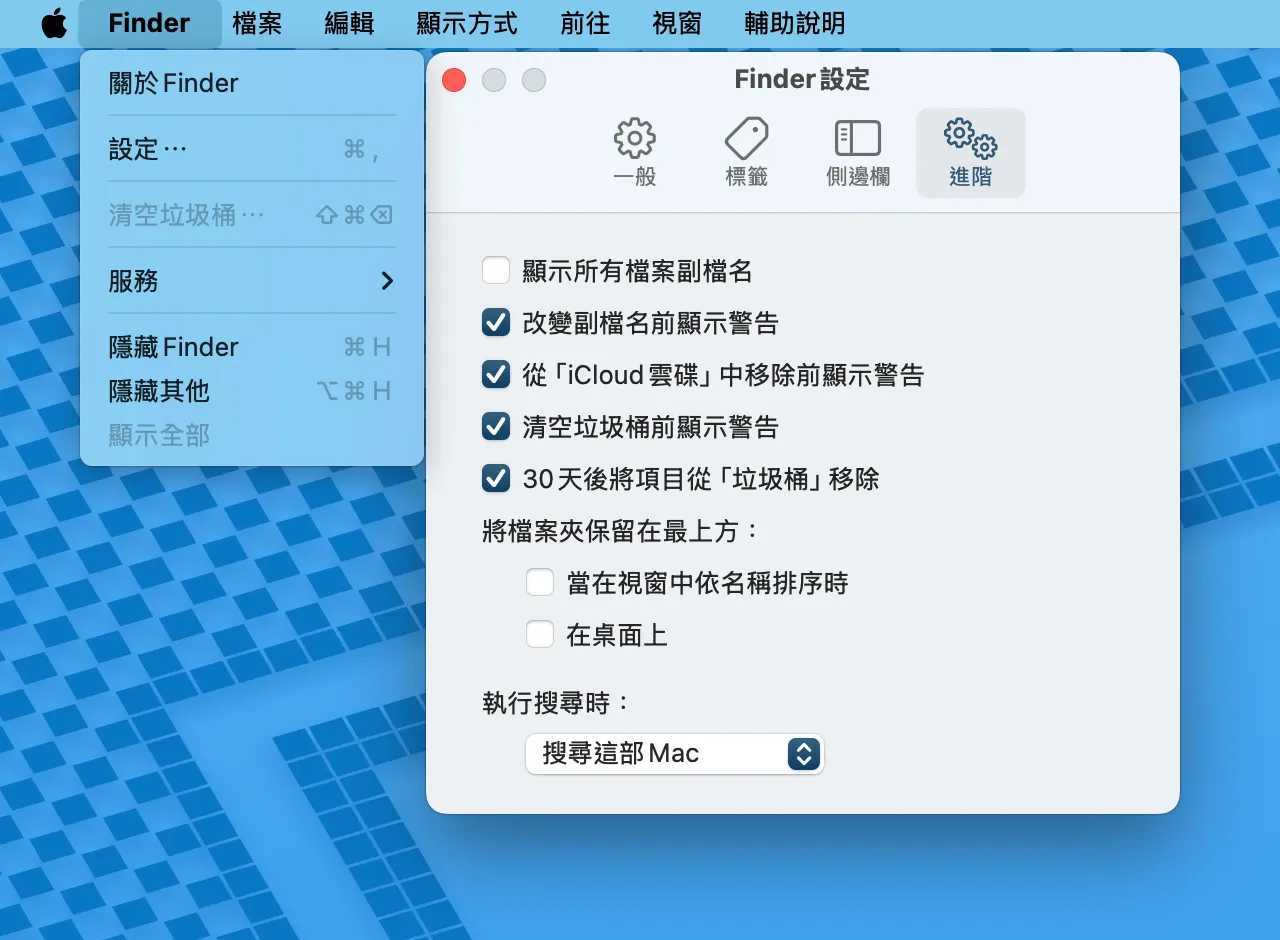Select the 進階 double-gear icon tab

click(970, 153)
